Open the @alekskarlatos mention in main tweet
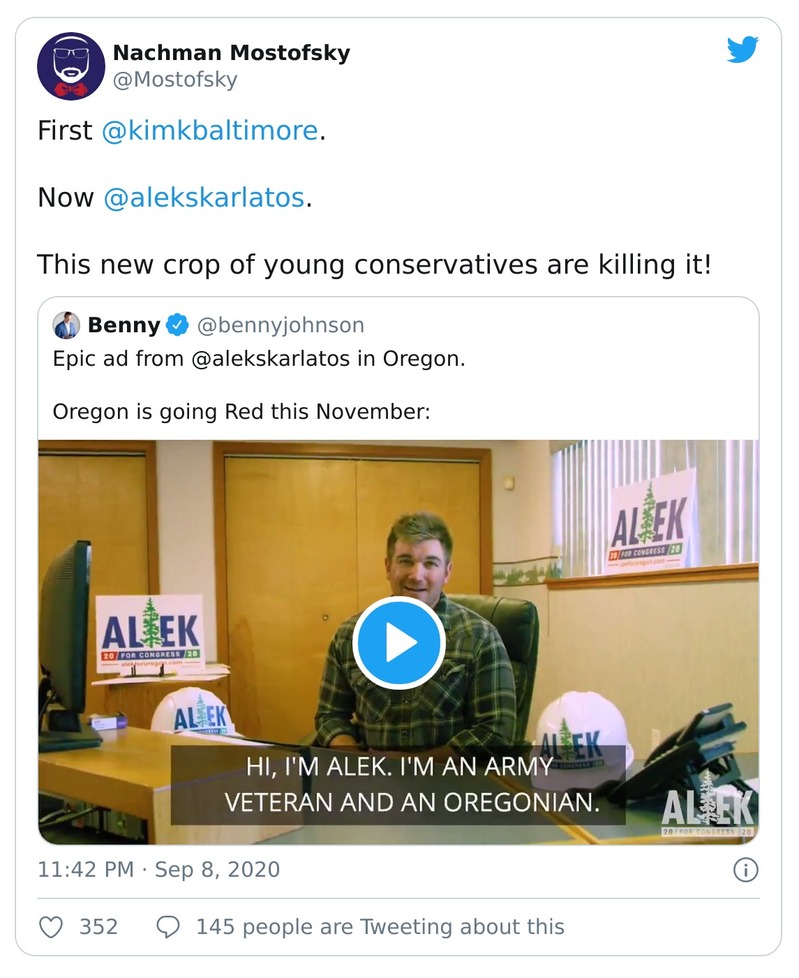The width and height of the screenshot is (799, 978). tap(204, 197)
